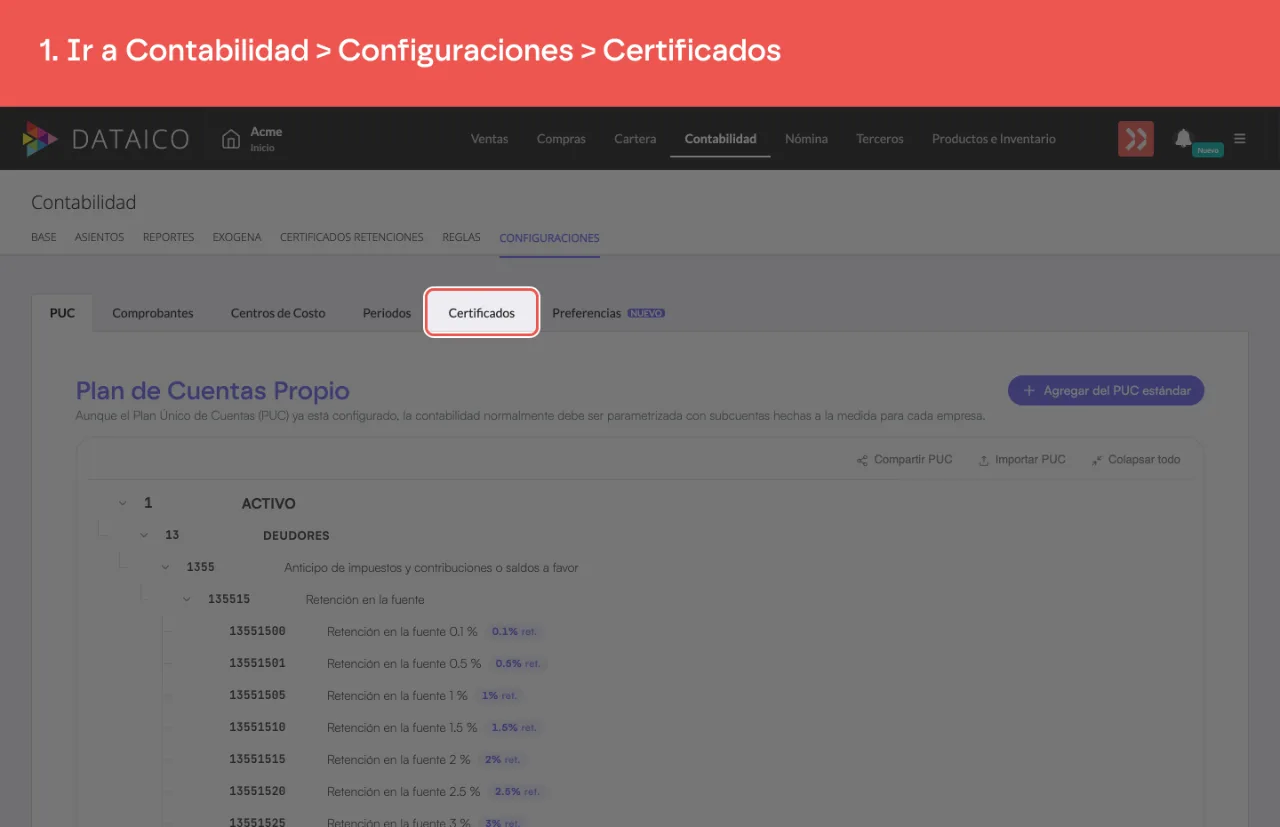
Task: Switch to the REPORTES sub-tab
Action: tap(168, 238)
